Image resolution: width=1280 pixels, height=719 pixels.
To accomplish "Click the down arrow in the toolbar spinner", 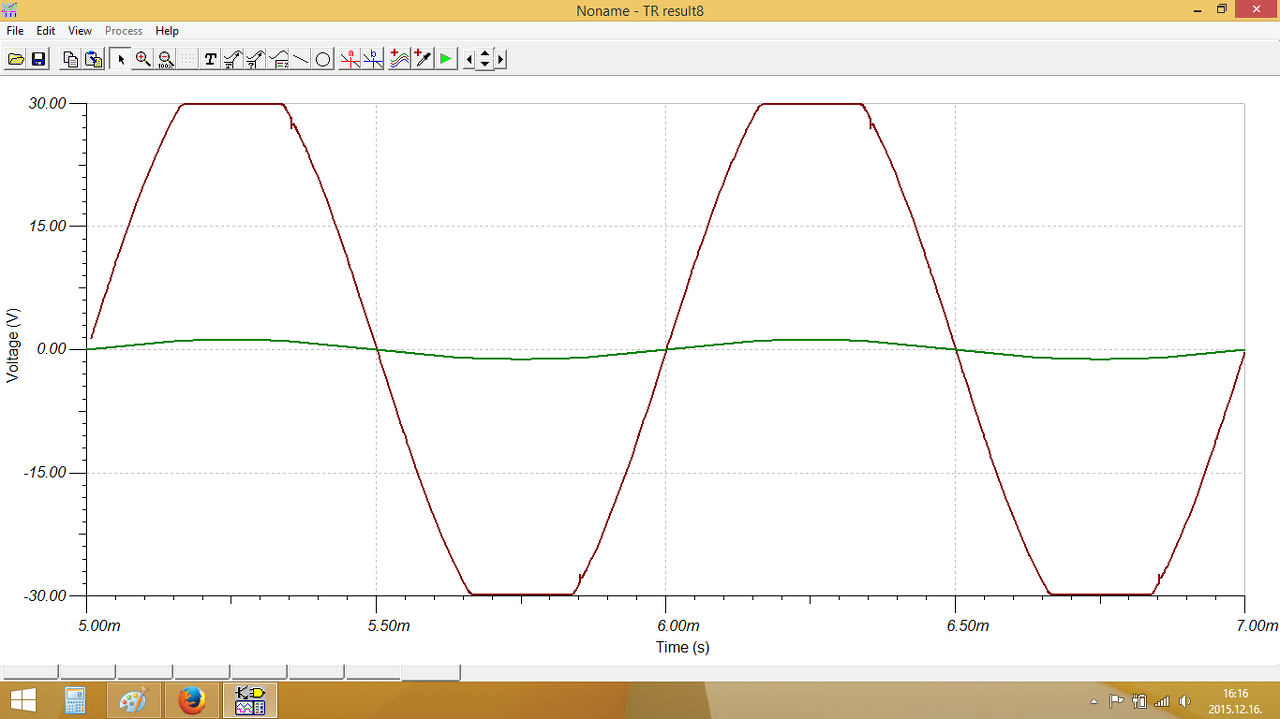I will 485,64.
